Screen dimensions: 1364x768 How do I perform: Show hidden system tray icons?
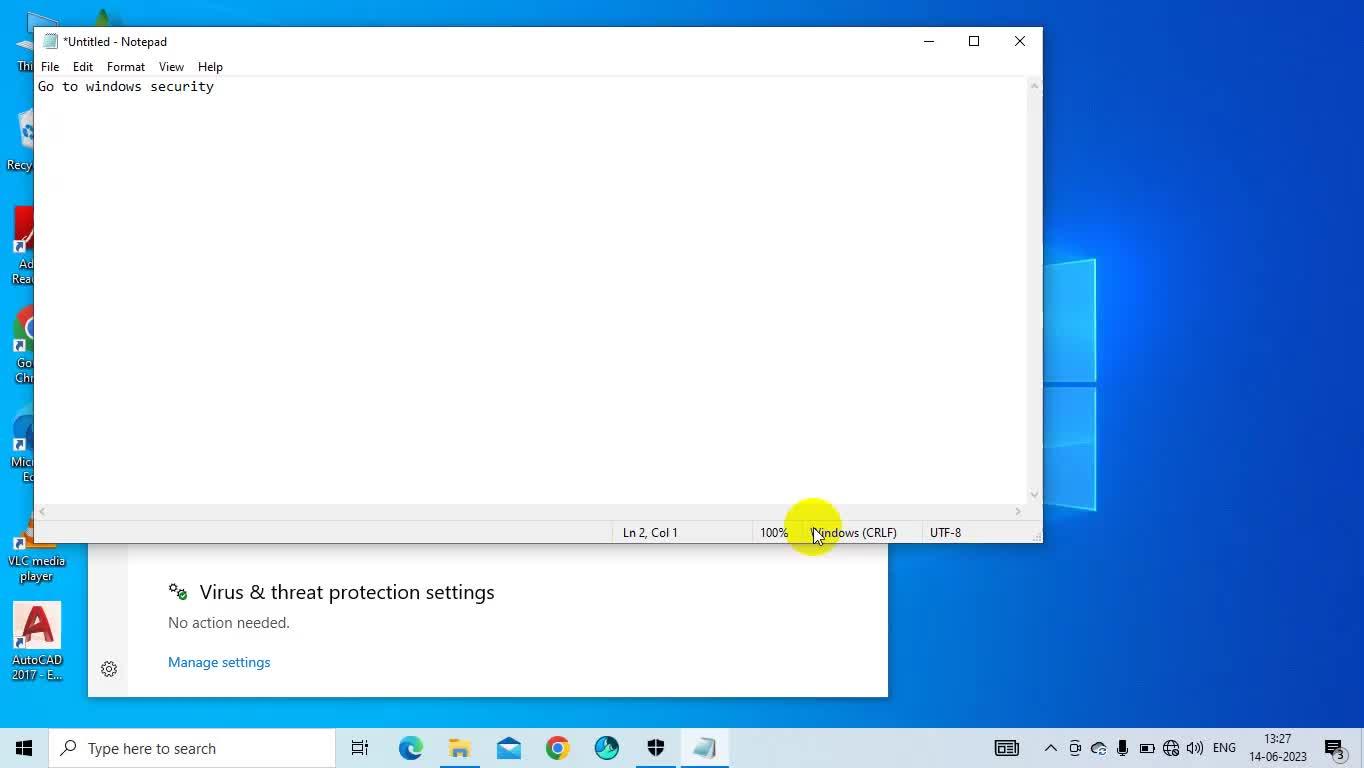pos(1050,748)
